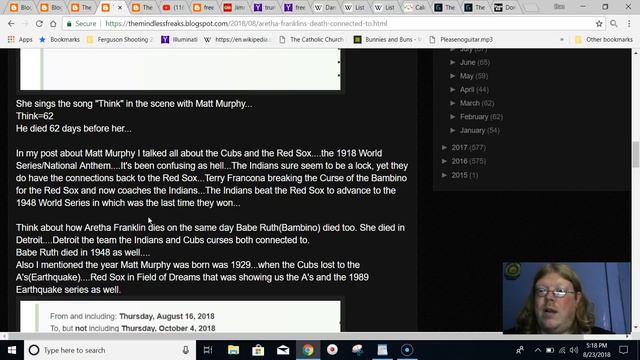
Task: Open the People icon in system tray
Action: [520, 350]
